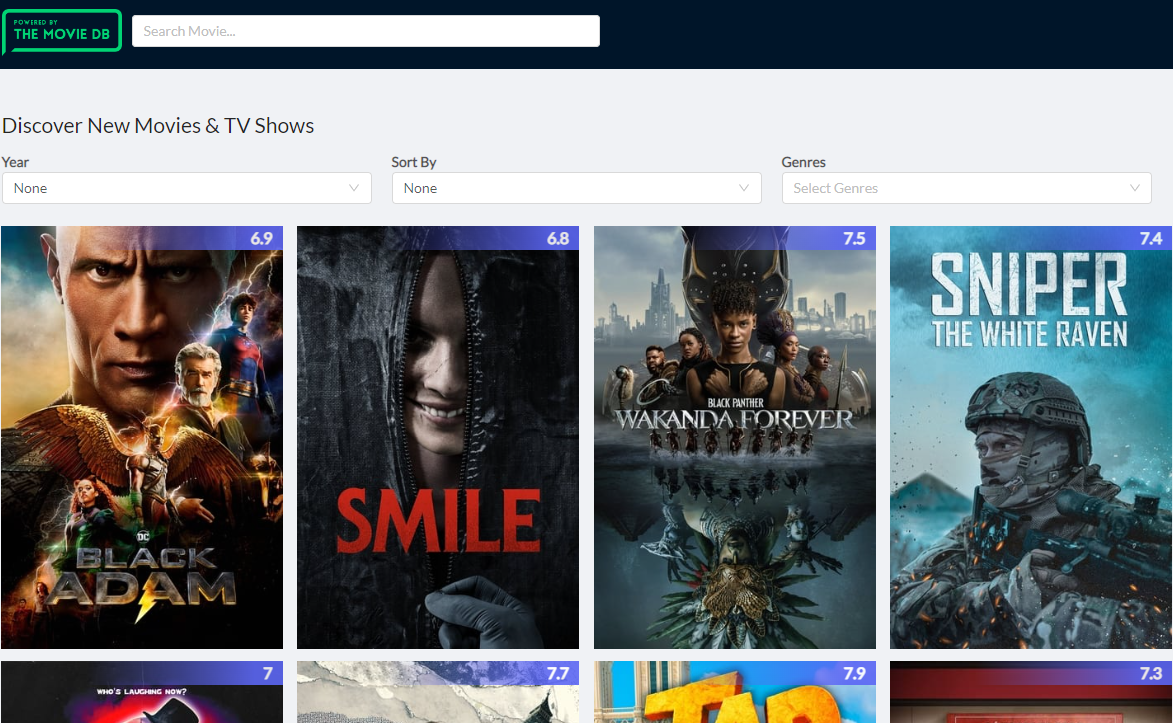Open the movie card rated 7
1173x723 pixels.
coord(142,692)
